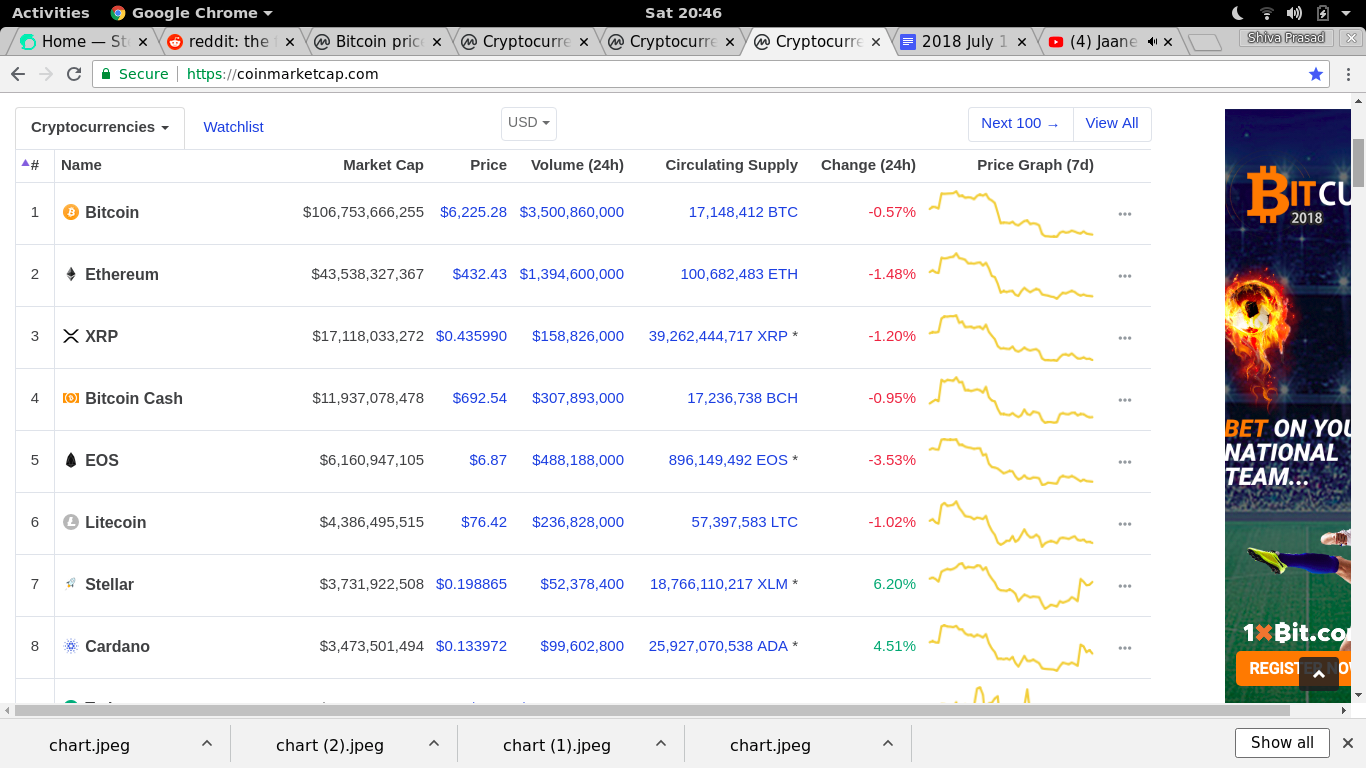Open the more options dots for EOS
The height and width of the screenshot is (768, 1366).
click(x=1125, y=462)
